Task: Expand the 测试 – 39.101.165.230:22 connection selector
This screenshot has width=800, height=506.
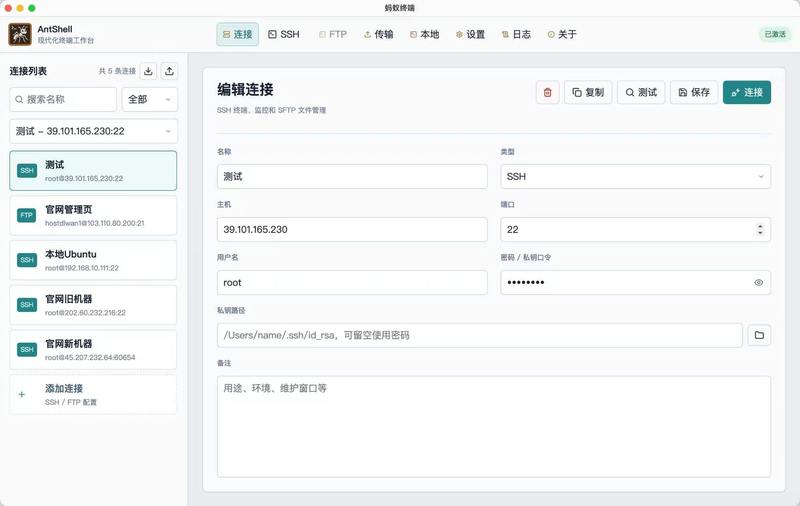Action: pyautogui.click(x=93, y=131)
